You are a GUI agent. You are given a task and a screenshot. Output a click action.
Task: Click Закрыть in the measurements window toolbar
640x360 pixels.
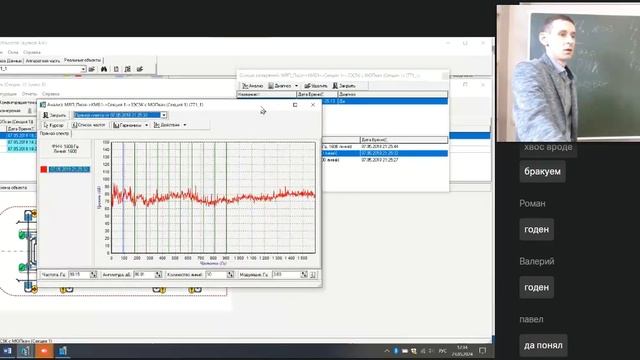[344, 86]
